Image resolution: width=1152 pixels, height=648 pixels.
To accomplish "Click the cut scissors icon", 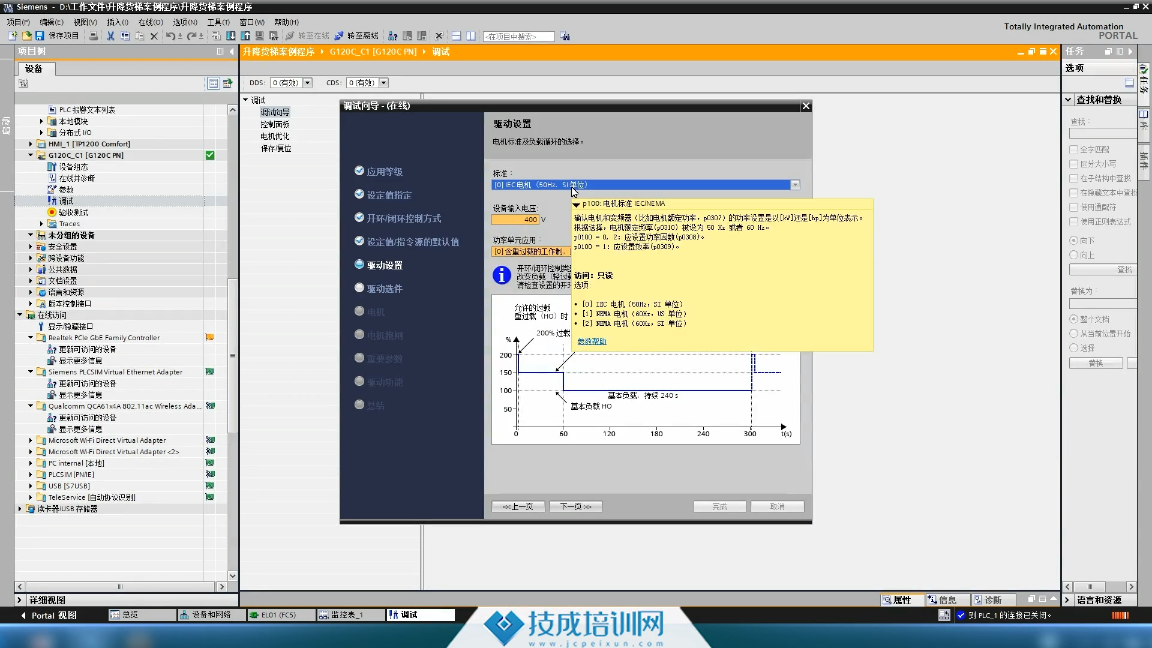I will (x=110, y=35).
